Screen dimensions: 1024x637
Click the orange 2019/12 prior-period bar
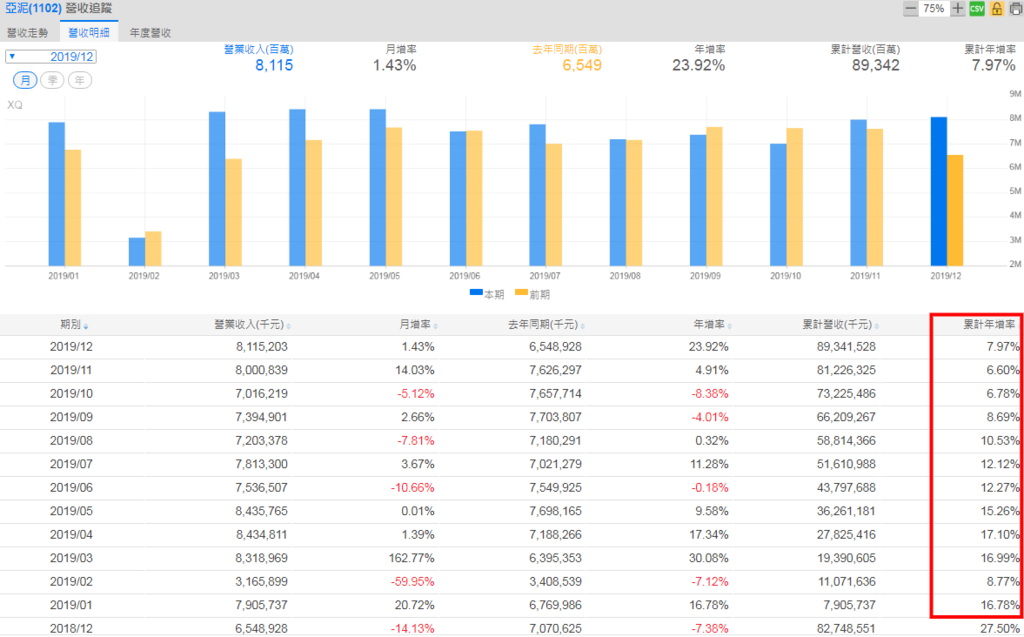(955, 210)
